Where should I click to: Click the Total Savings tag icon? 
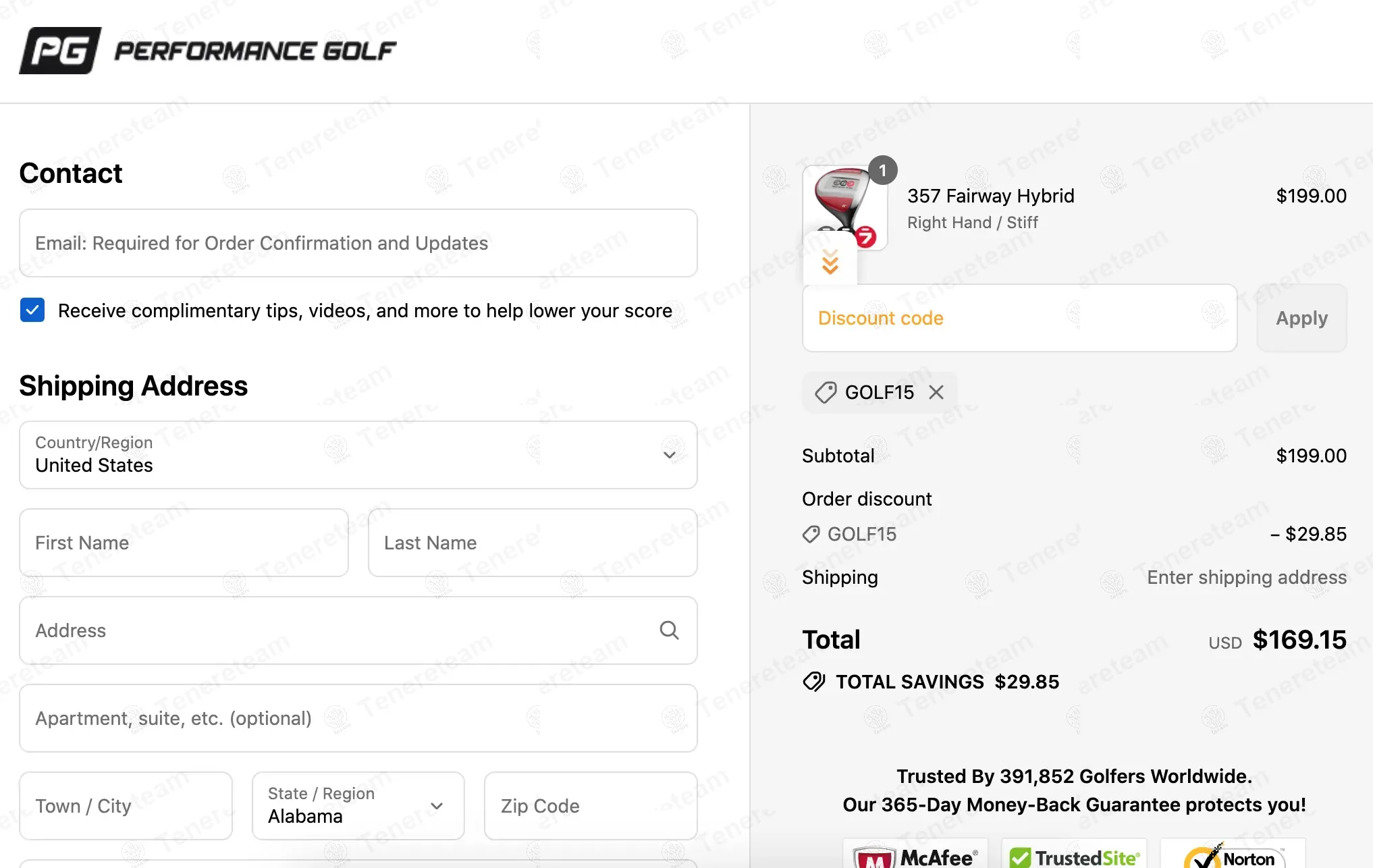pyautogui.click(x=814, y=682)
